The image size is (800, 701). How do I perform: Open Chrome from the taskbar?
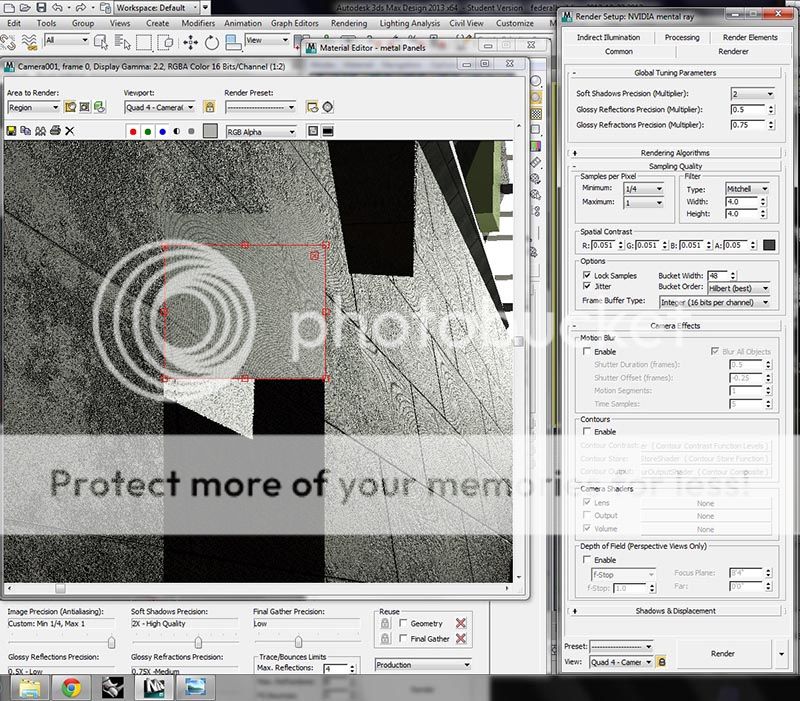(x=70, y=687)
